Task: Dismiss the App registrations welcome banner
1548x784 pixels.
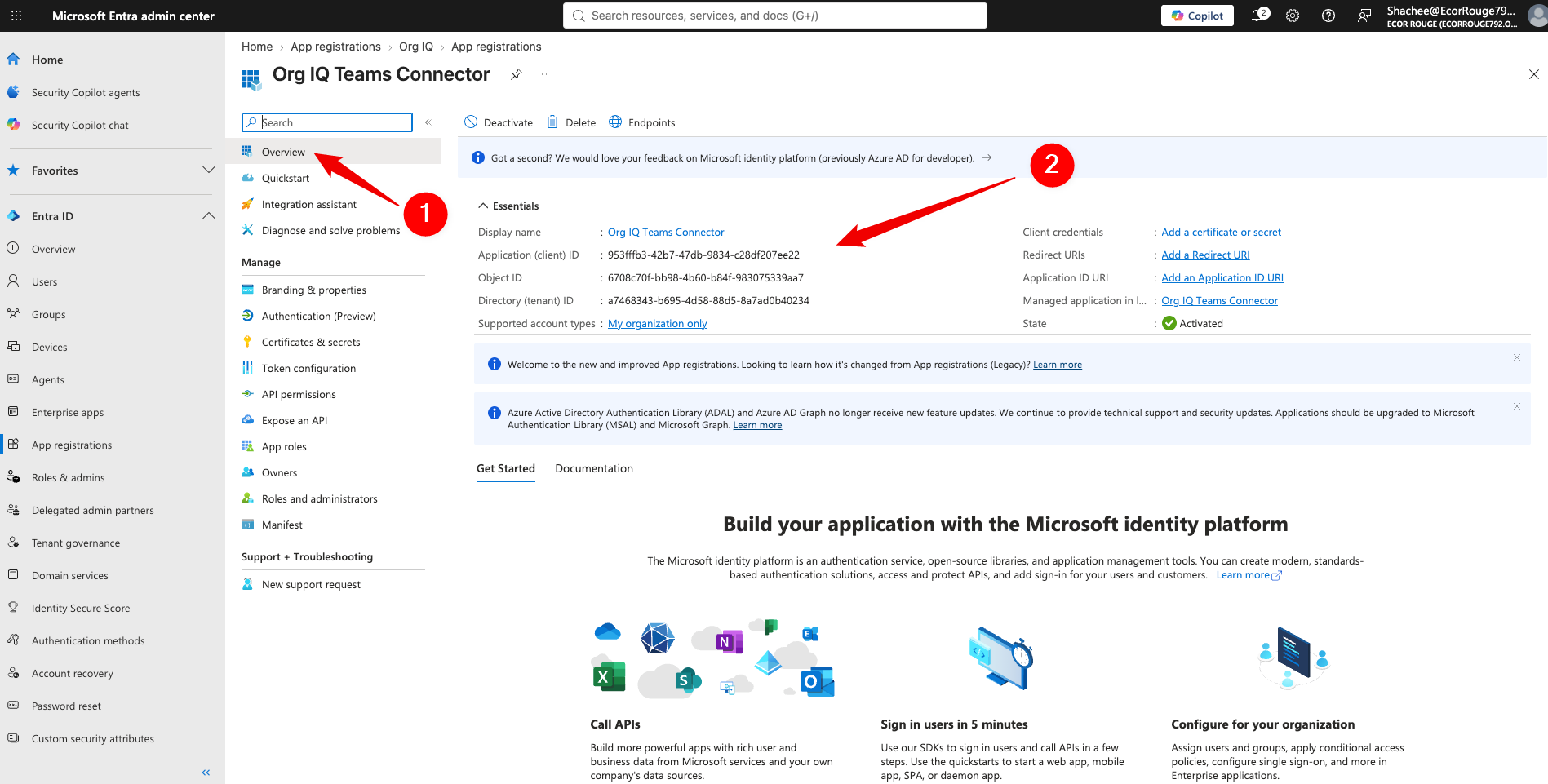Action: point(1517,357)
